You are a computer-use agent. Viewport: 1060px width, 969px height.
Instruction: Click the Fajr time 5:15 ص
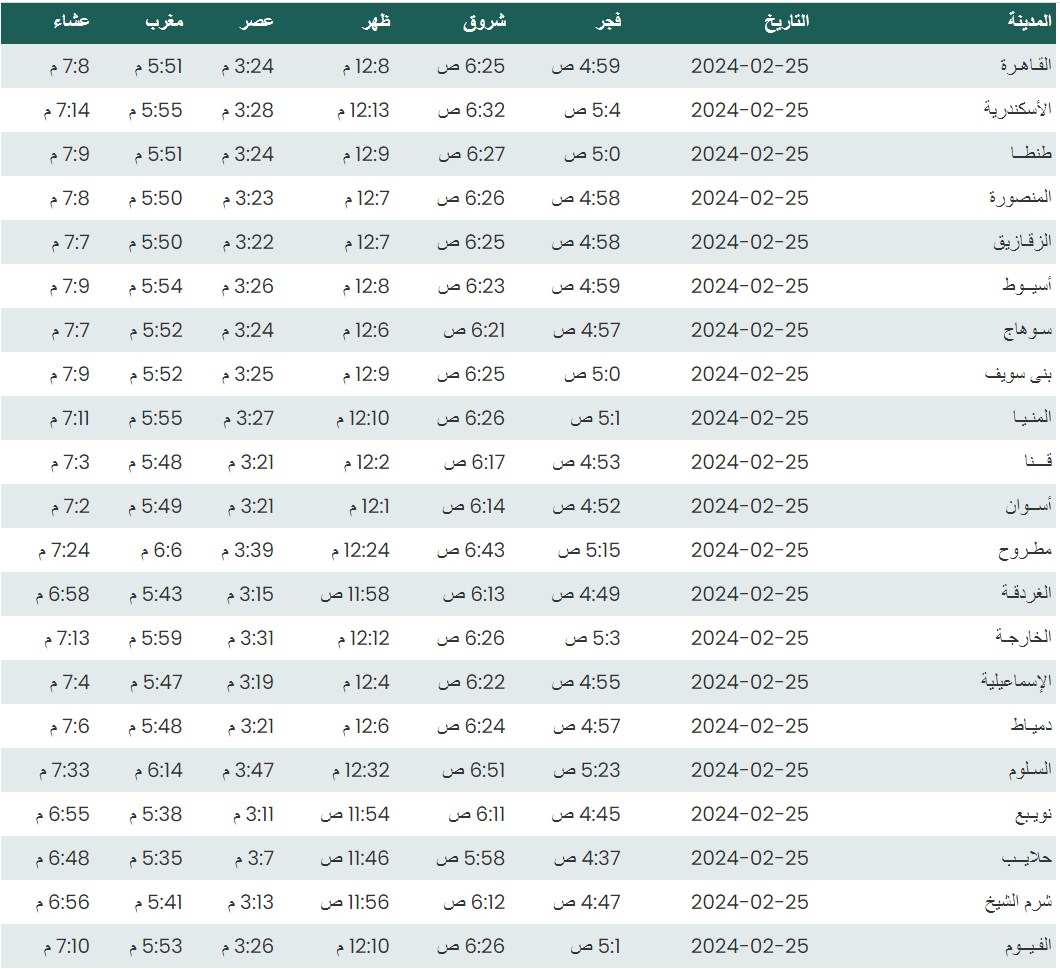pos(596,550)
